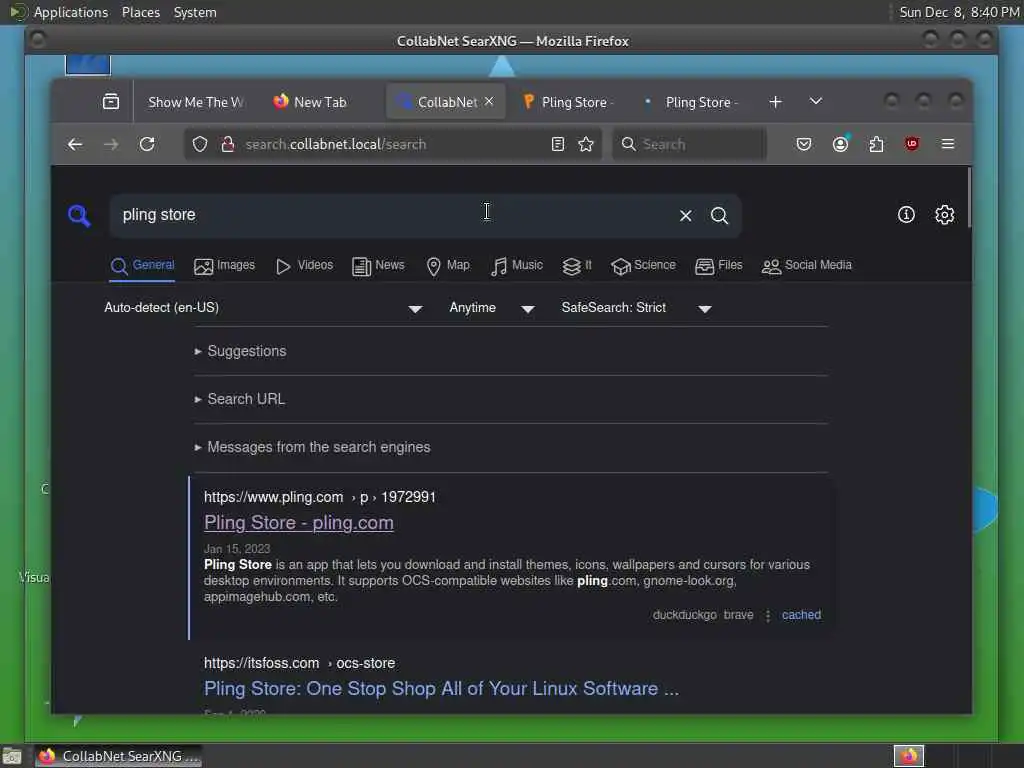List all tabs dropdown chevron
This screenshot has width=1024, height=768.
click(816, 102)
